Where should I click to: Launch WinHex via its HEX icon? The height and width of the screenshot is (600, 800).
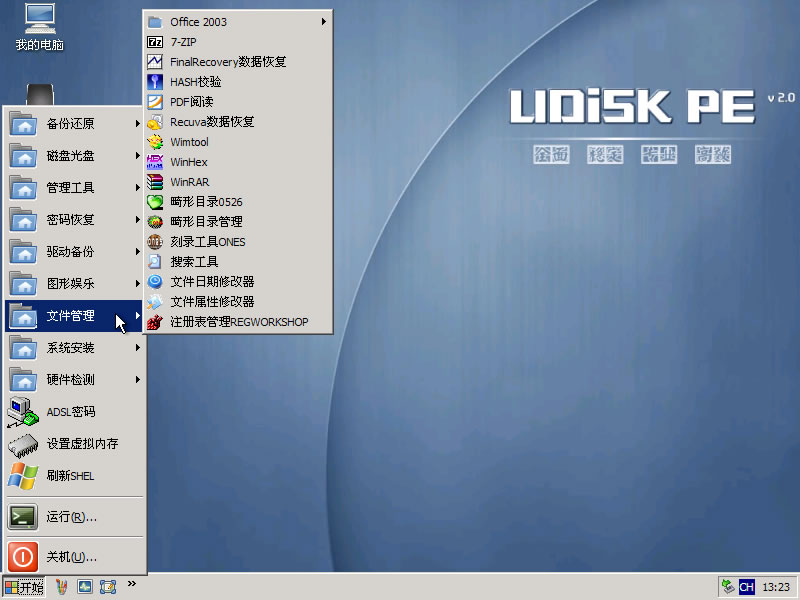[x=155, y=162]
